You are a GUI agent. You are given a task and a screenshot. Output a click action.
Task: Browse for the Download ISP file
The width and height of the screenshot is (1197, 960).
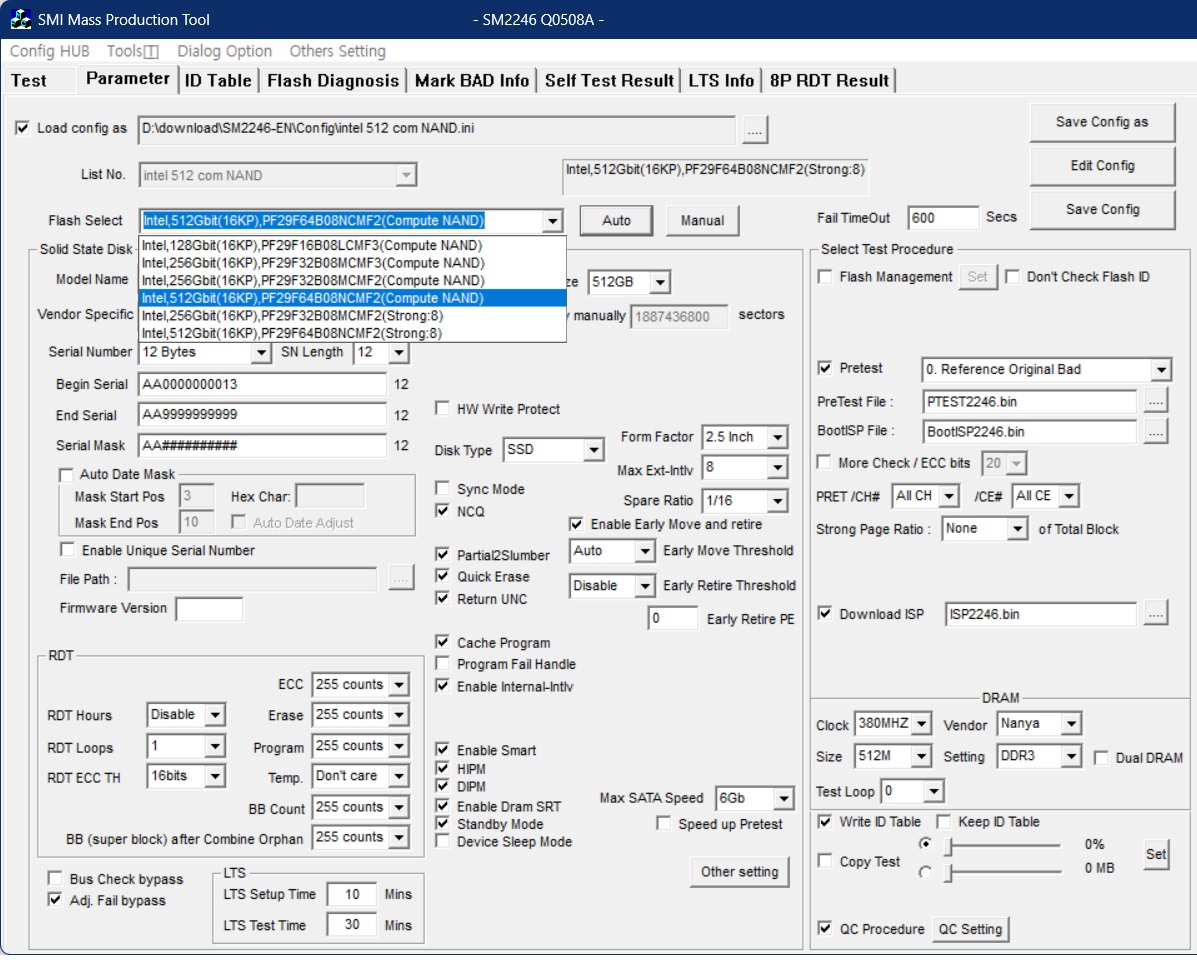[x=1156, y=614]
